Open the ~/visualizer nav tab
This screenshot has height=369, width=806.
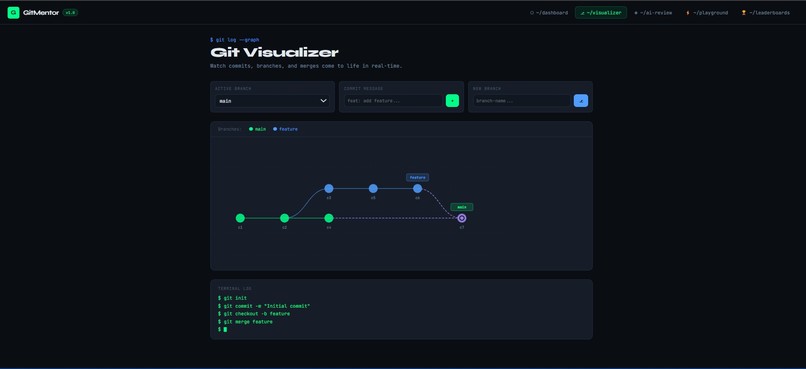(601, 13)
